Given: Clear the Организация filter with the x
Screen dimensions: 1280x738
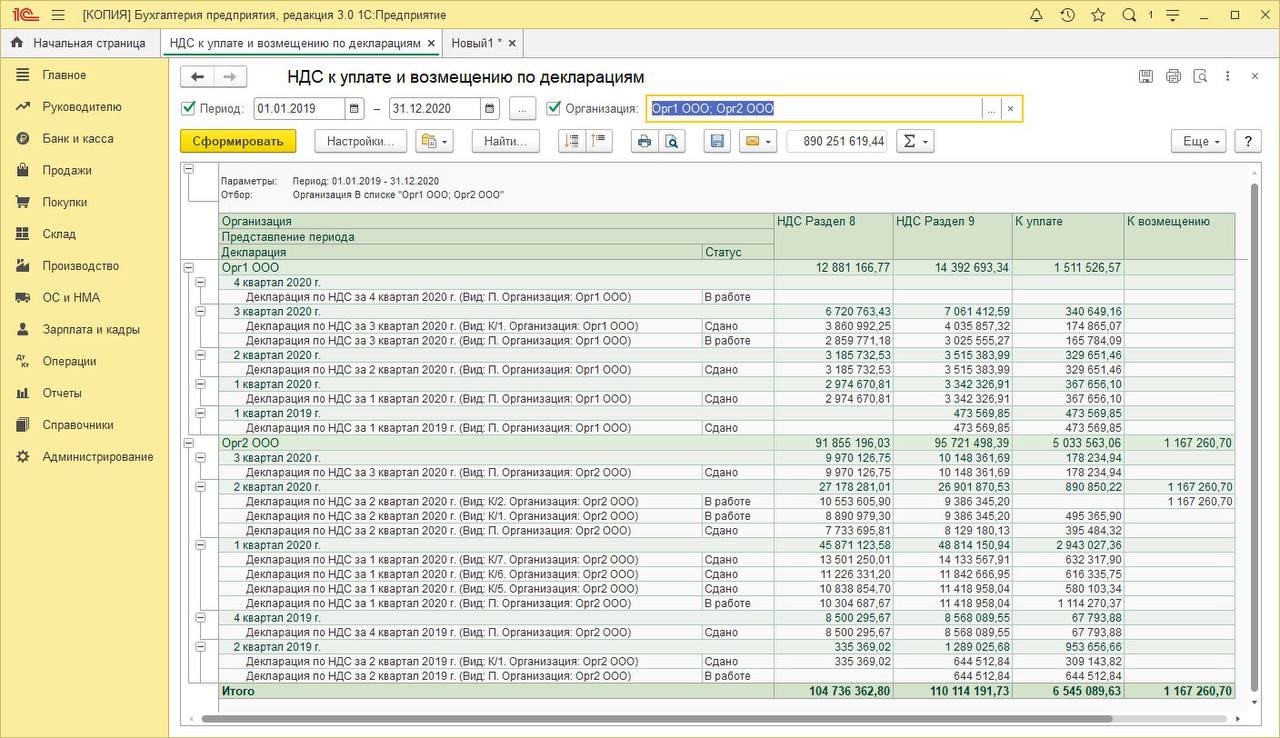Looking at the screenshot, I should tap(1010, 109).
